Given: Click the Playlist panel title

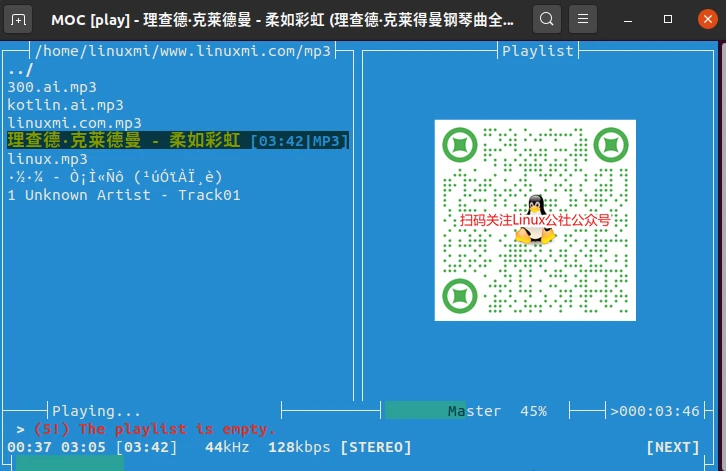Looking at the screenshot, I should coord(538,51).
